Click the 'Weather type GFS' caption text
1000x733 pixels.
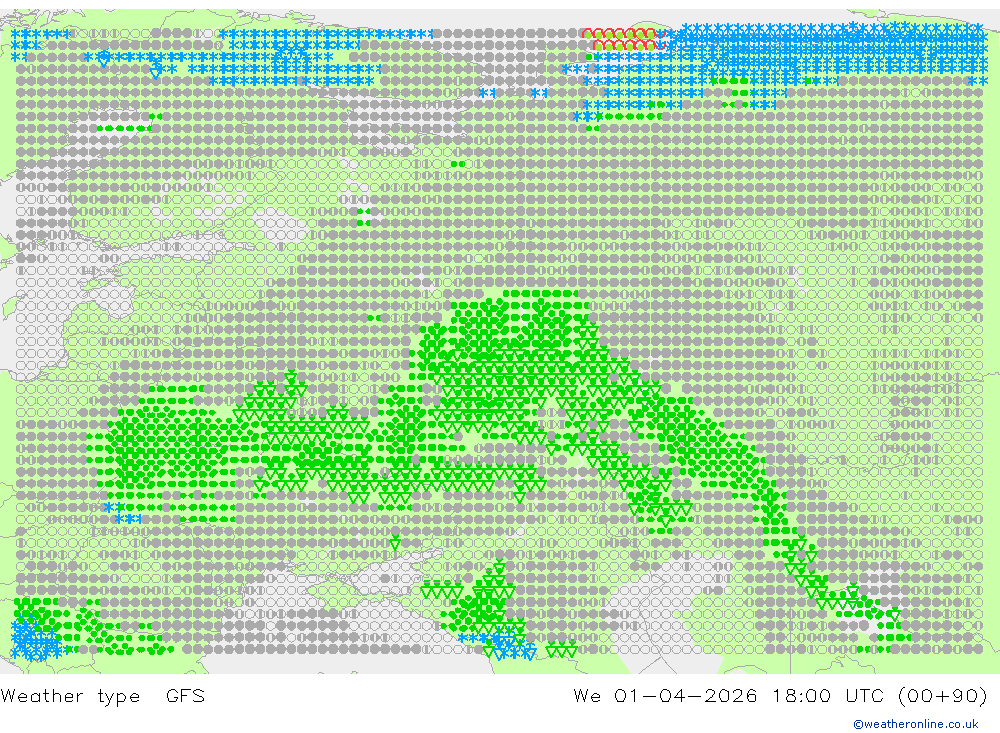103,696
